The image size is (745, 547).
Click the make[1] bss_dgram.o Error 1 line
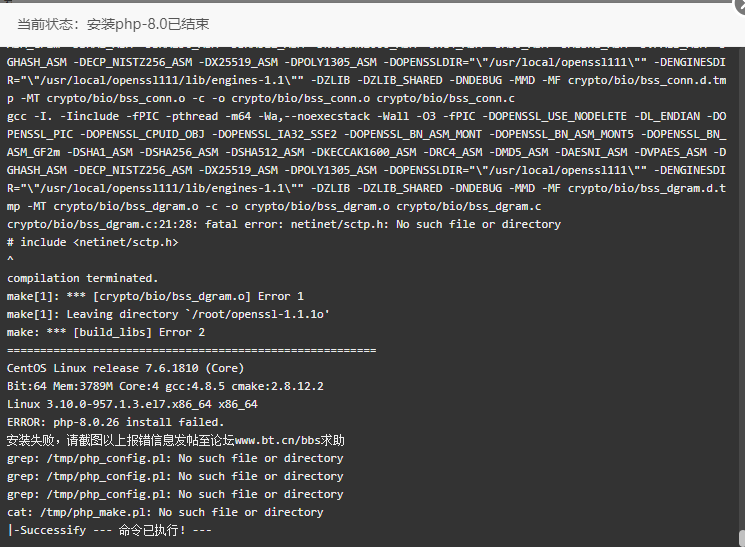pos(155,296)
